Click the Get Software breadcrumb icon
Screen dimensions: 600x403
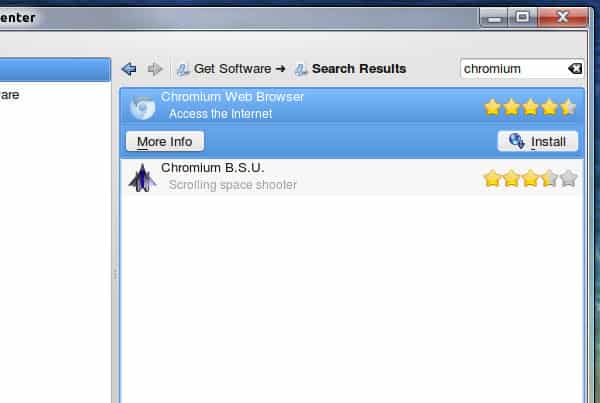183,70
